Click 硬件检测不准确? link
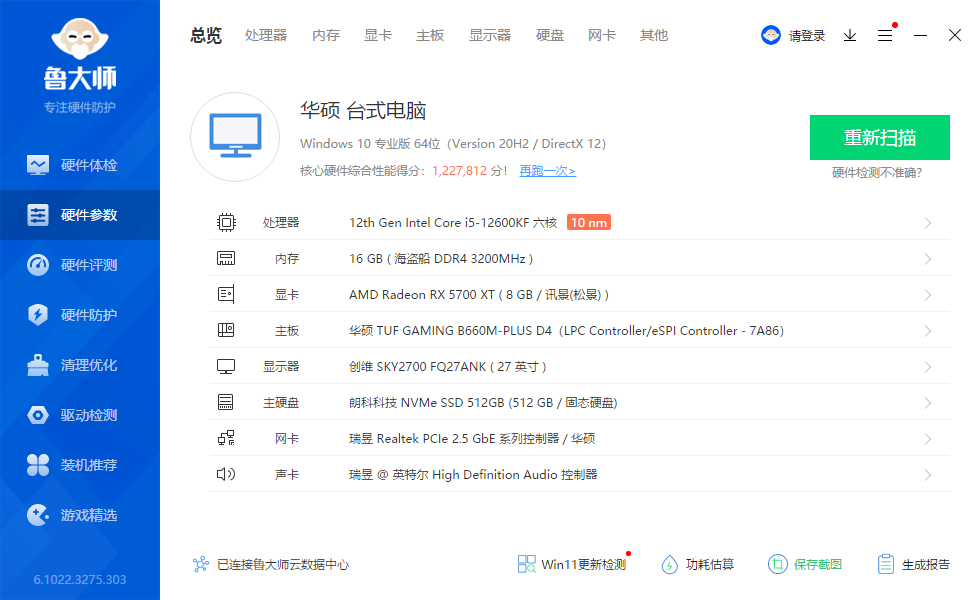Viewport: 980px width, 600px height. pyautogui.click(x=877, y=172)
